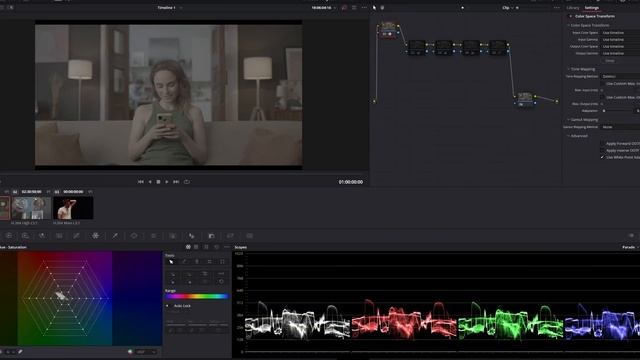Toggle Apply Inverse OOTF checkbox

pyautogui.click(x=602, y=150)
